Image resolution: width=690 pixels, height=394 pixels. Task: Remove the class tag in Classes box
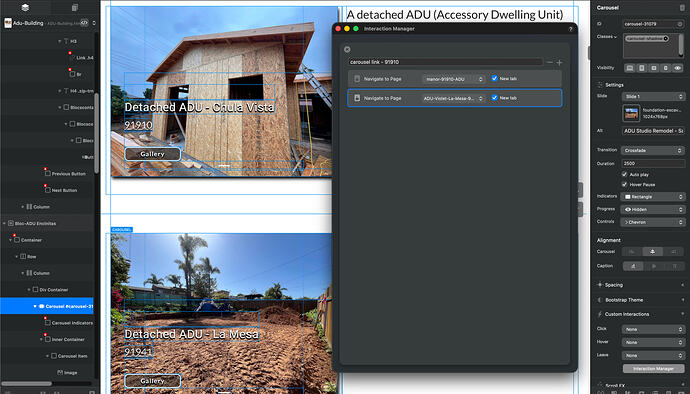coord(665,38)
